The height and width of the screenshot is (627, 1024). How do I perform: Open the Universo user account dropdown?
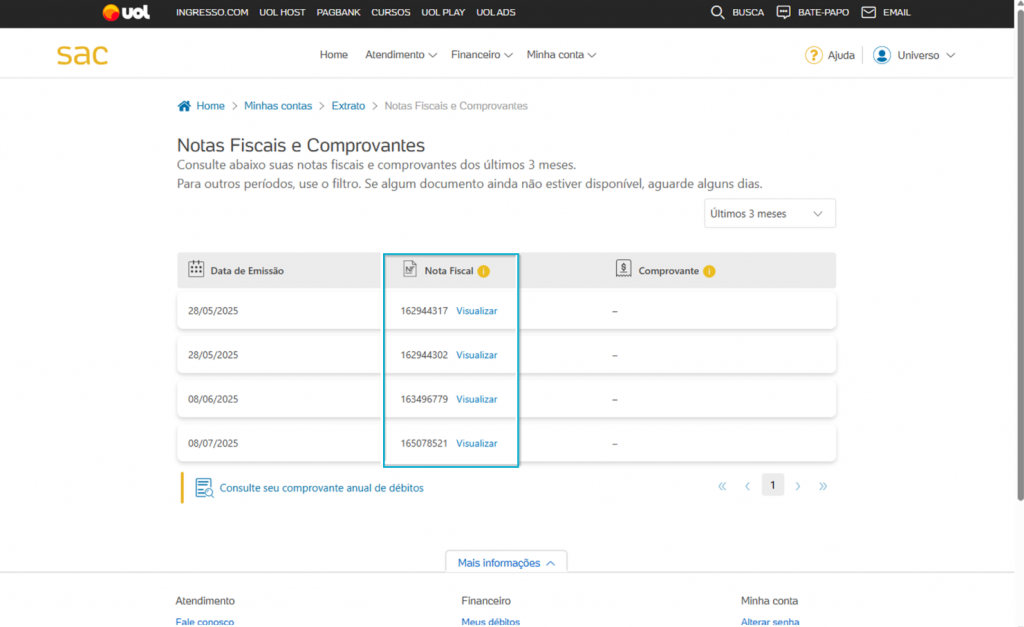pos(914,55)
